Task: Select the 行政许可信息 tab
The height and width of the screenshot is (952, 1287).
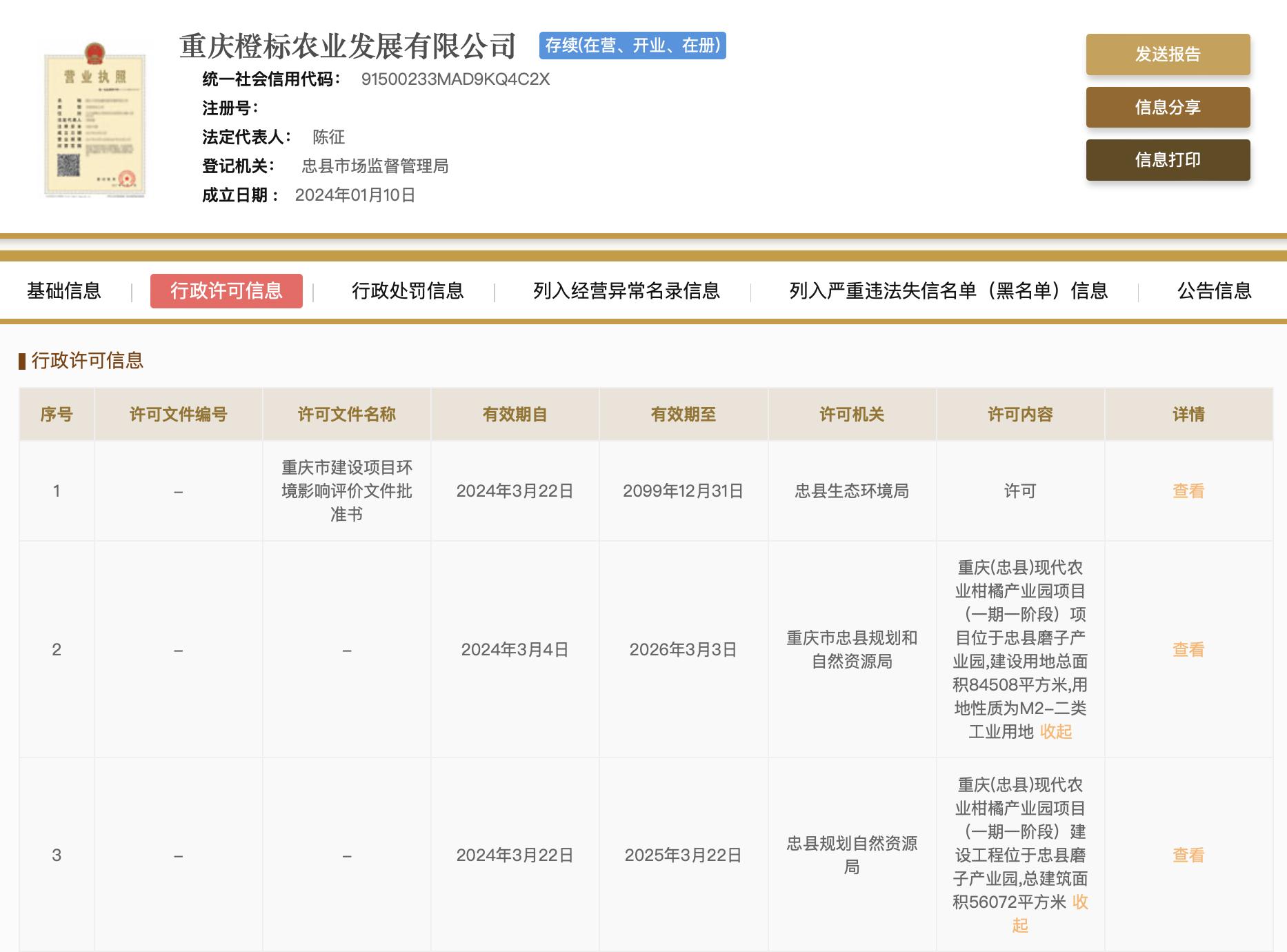Action: 226,291
